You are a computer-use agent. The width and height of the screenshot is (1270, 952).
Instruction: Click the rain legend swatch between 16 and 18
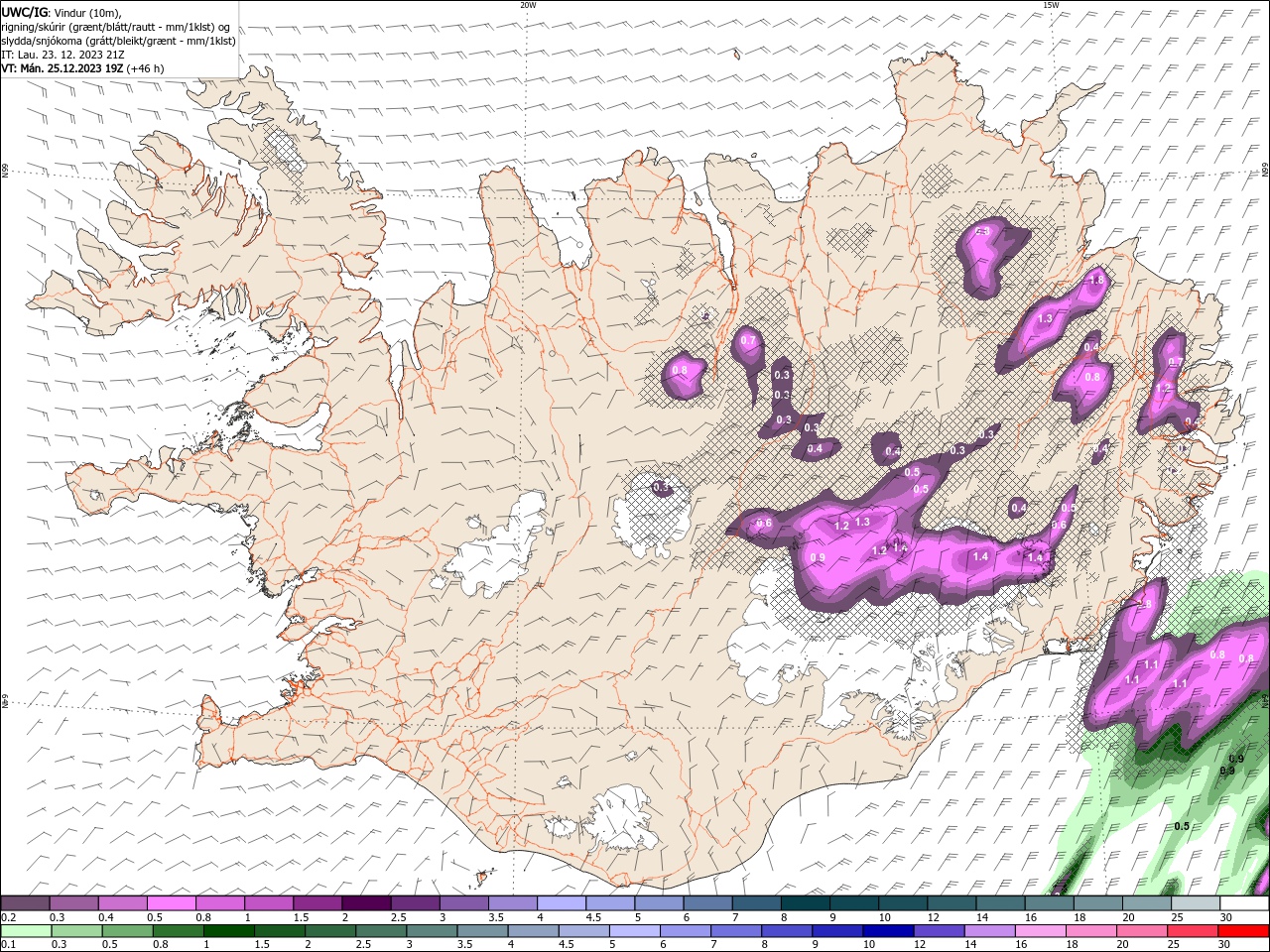[1042, 931]
